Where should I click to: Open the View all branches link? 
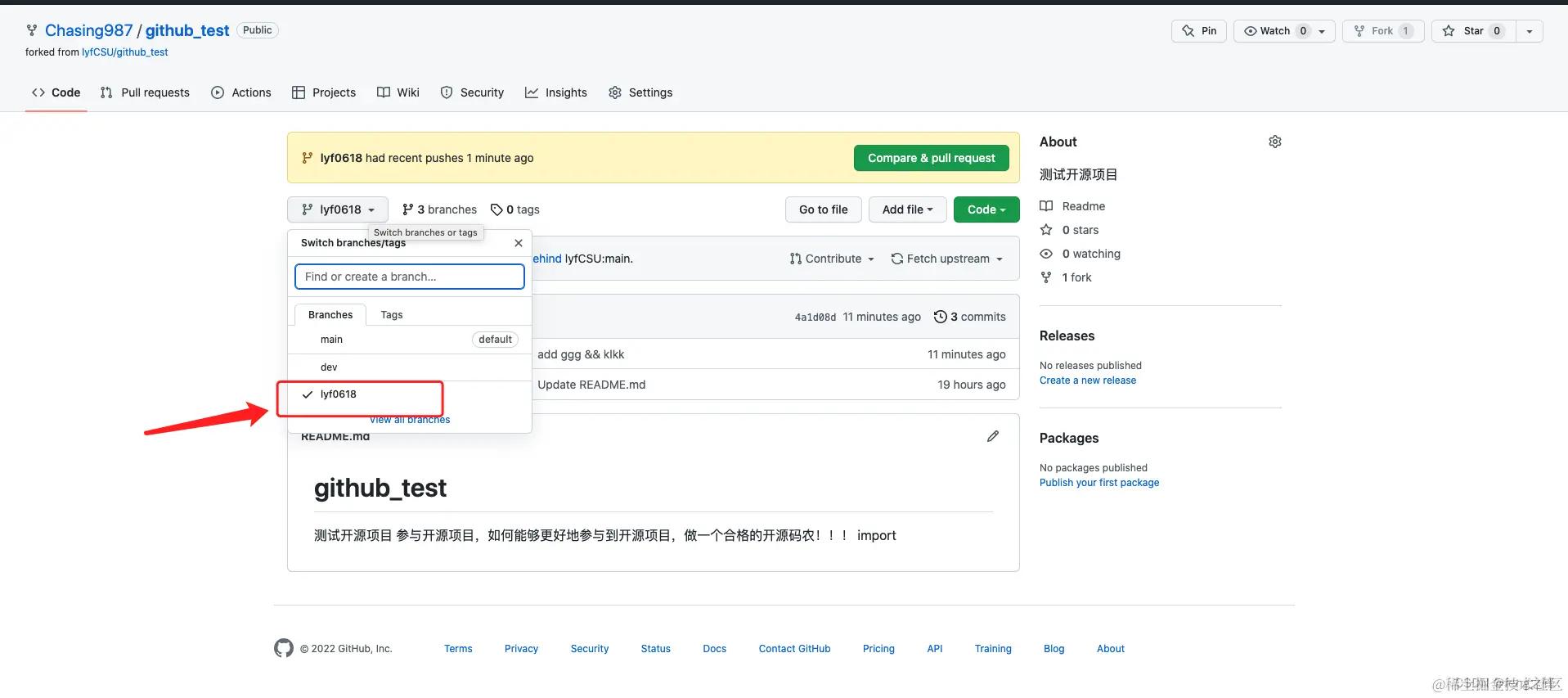pyautogui.click(x=410, y=420)
